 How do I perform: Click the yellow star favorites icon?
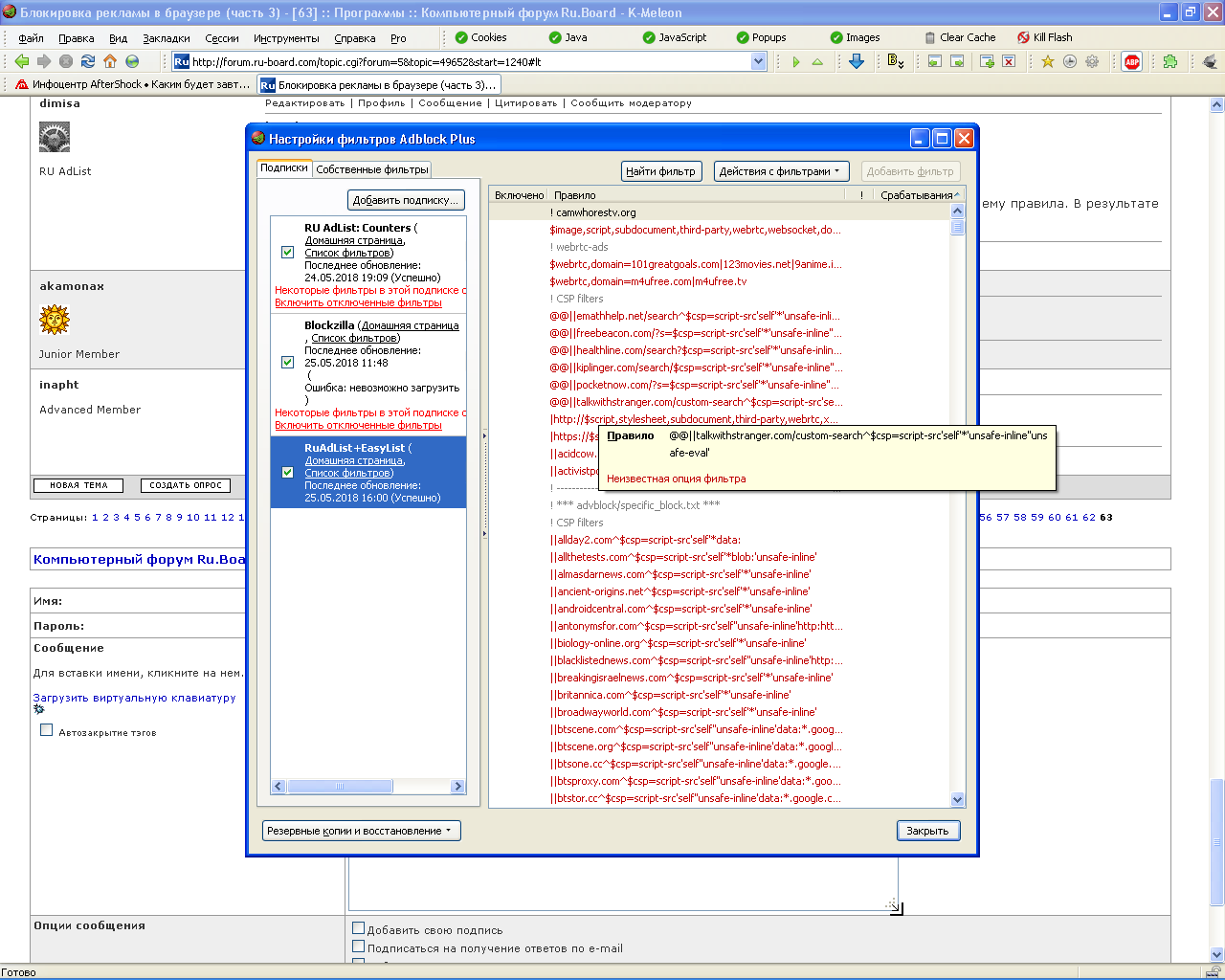[1048, 61]
